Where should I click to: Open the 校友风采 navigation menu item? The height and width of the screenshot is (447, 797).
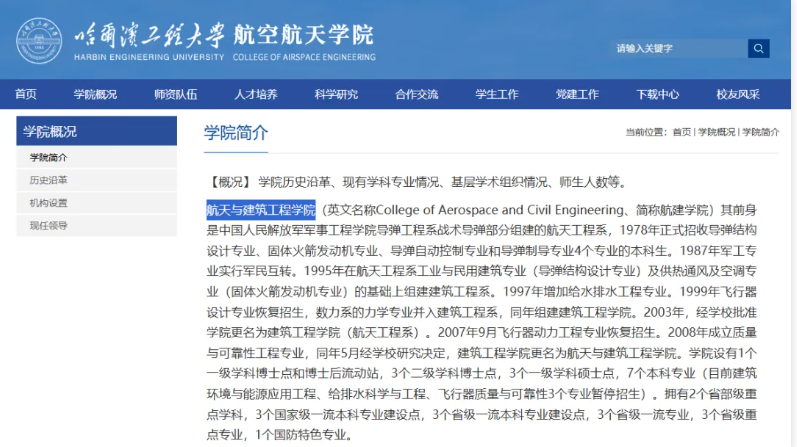[x=738, y=94]
